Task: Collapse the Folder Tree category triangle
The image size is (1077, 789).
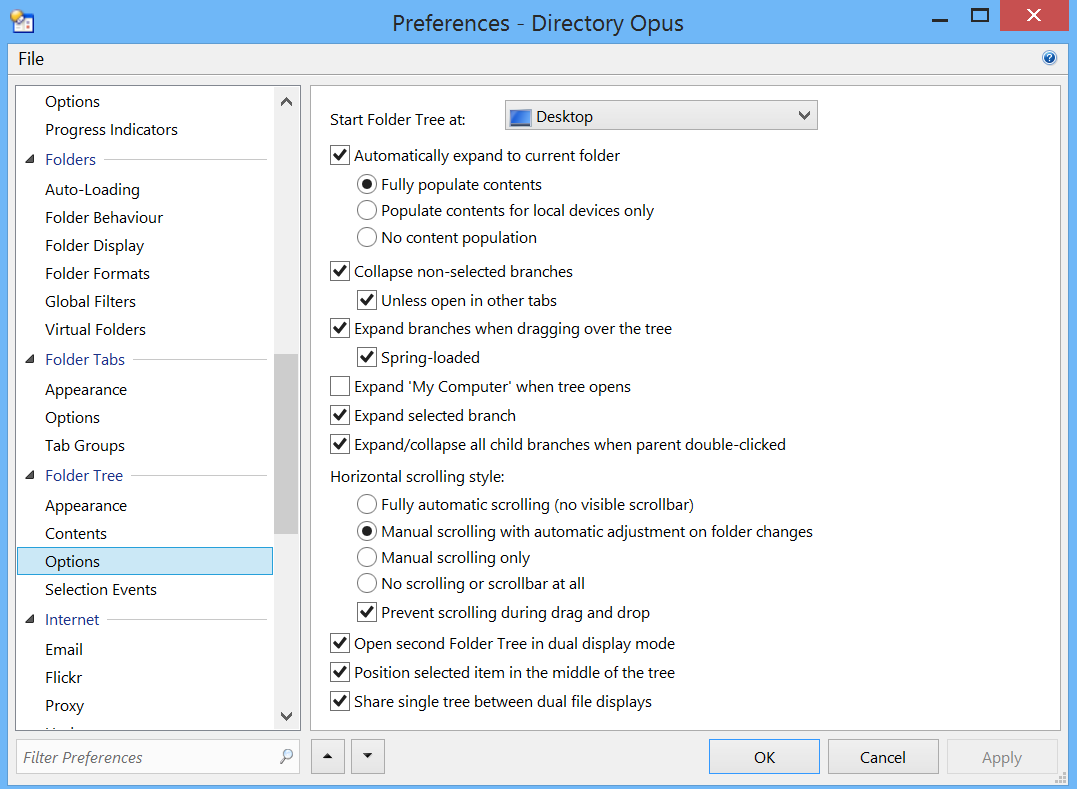Action: coord(30,475)
